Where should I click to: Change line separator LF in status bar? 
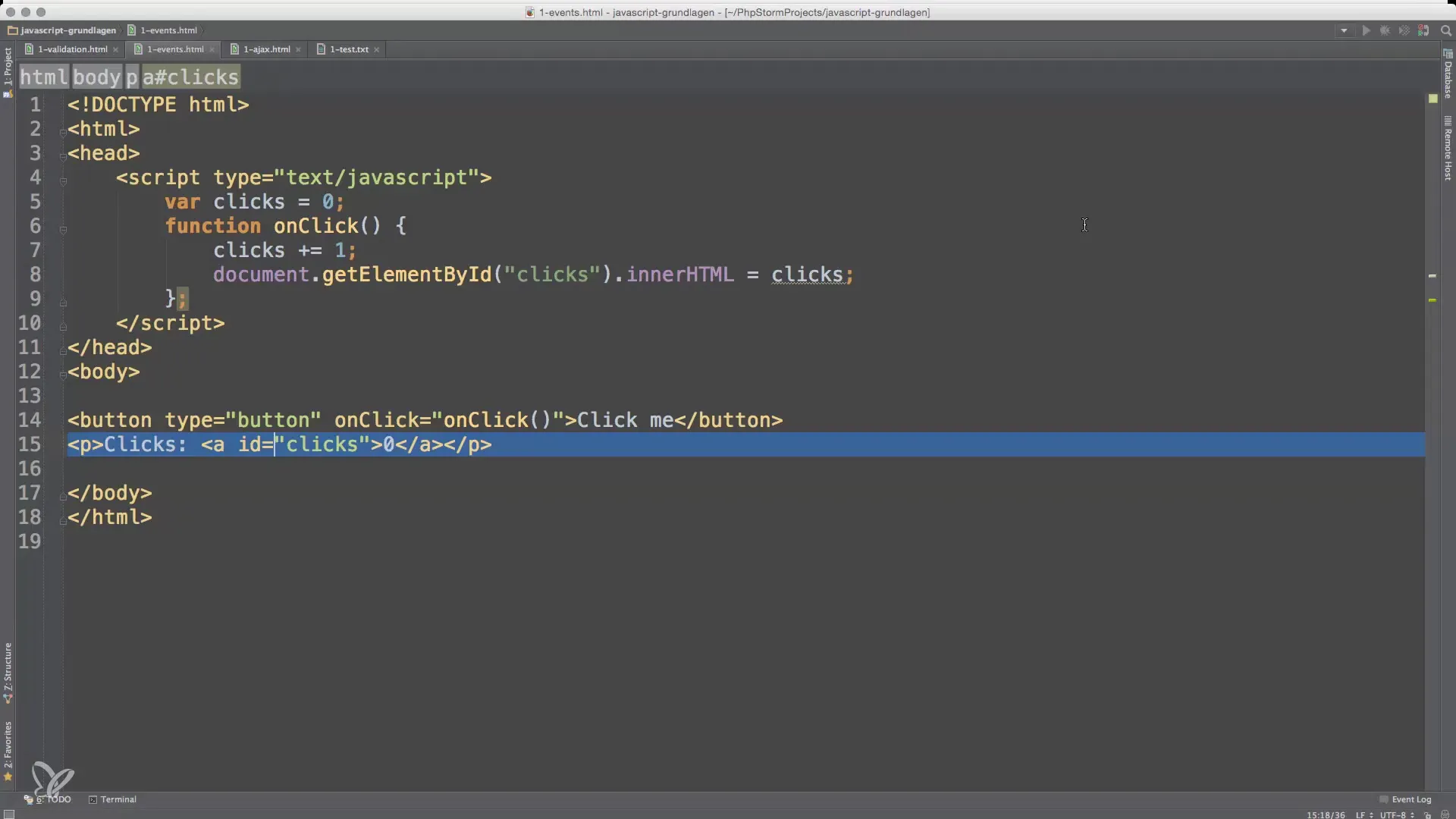tap(1364, 815)
